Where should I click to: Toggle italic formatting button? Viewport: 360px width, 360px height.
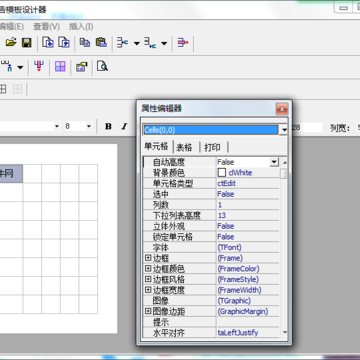pos(124,126)
